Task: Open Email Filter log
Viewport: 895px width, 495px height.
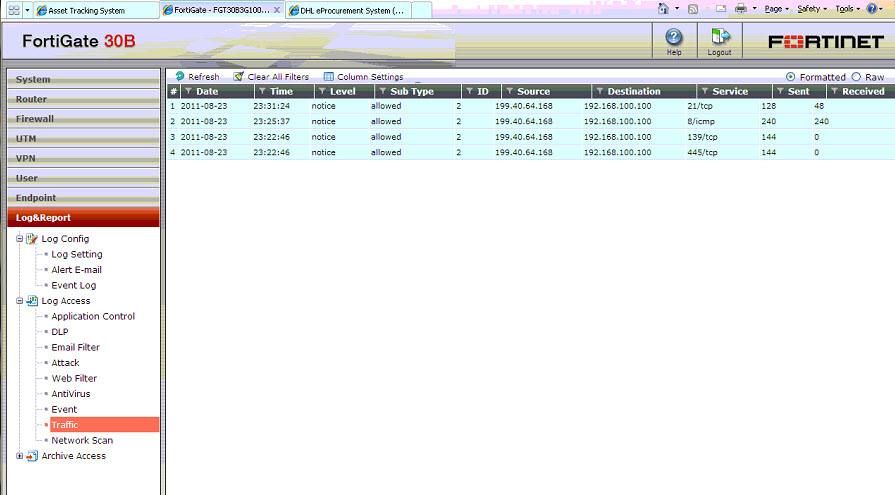Action: click(75, 347)
